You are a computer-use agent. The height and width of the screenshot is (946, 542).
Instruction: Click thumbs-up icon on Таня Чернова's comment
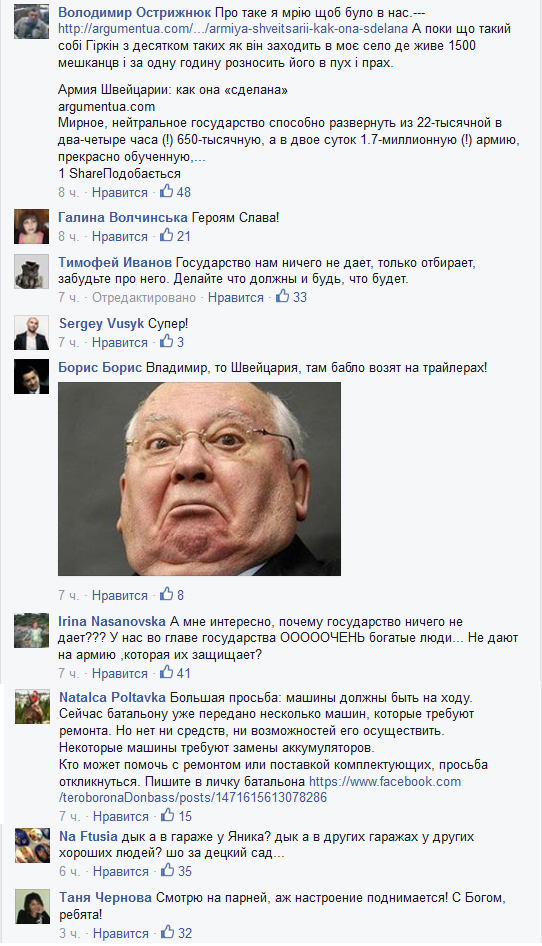[x=168, y=932]
